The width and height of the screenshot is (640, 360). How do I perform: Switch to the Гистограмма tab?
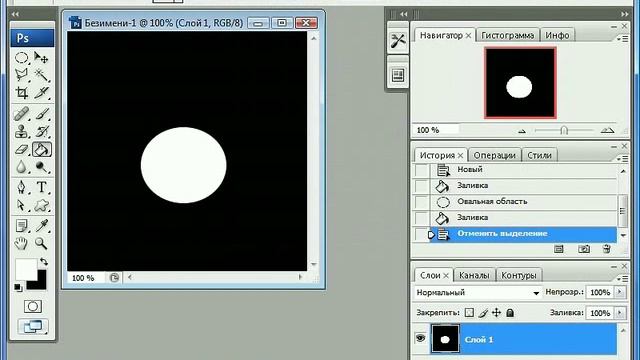tap(507, 36)
